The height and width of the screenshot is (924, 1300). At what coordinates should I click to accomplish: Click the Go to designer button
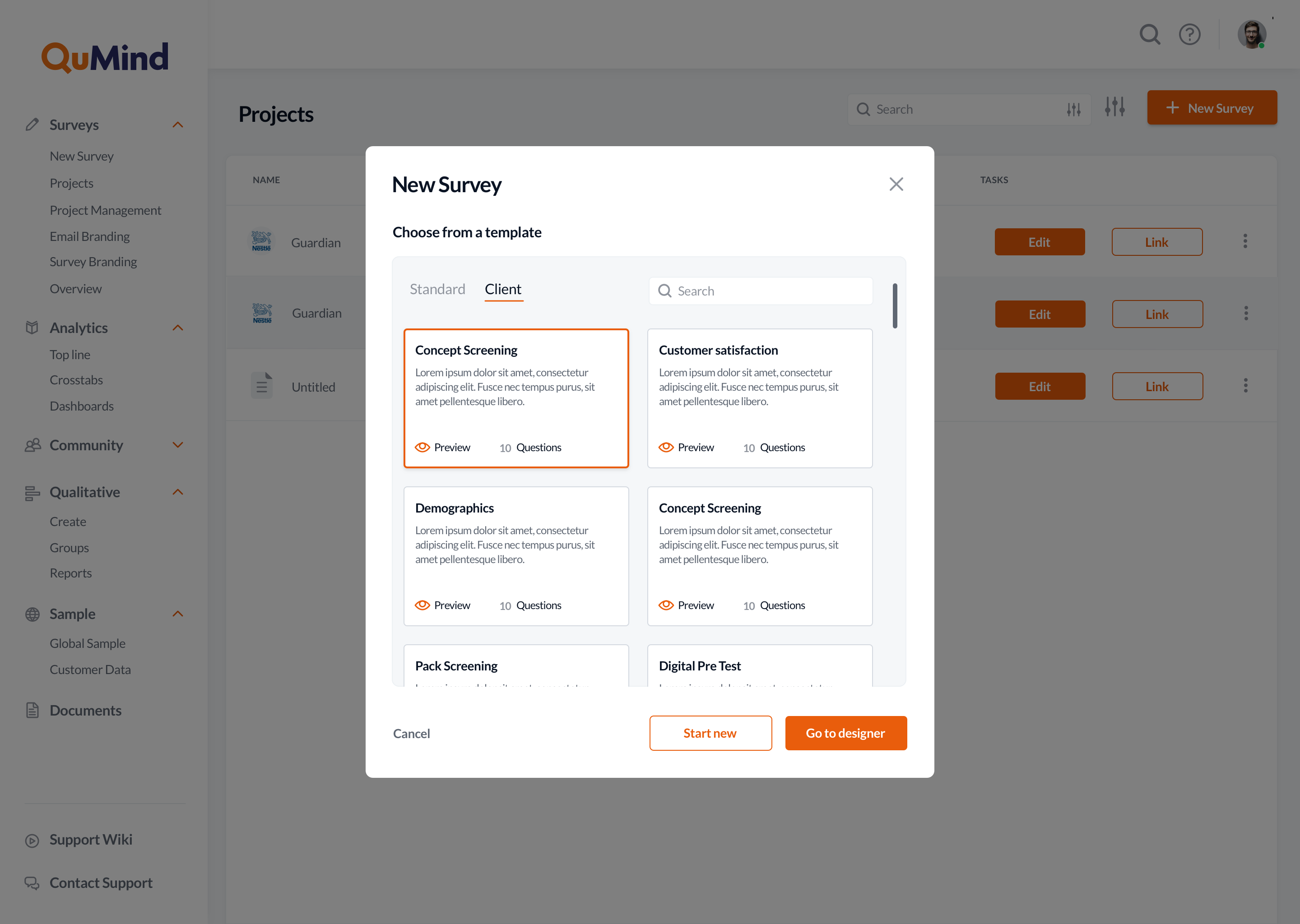tap(846, 733)
